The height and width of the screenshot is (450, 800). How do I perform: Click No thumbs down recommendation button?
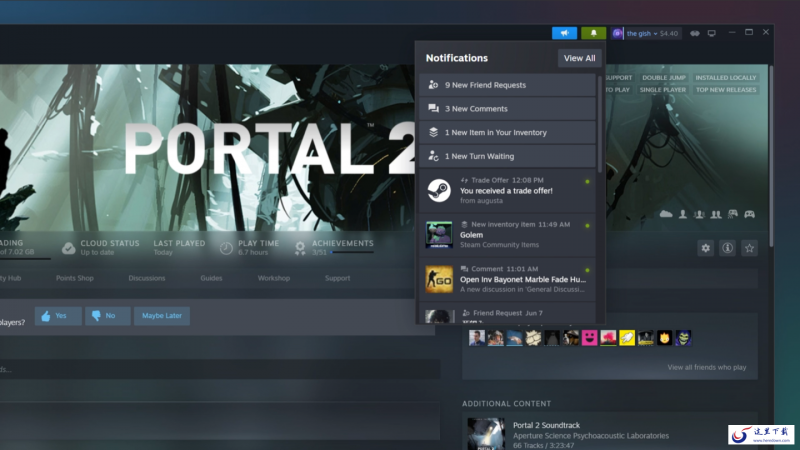pos(108,316)
